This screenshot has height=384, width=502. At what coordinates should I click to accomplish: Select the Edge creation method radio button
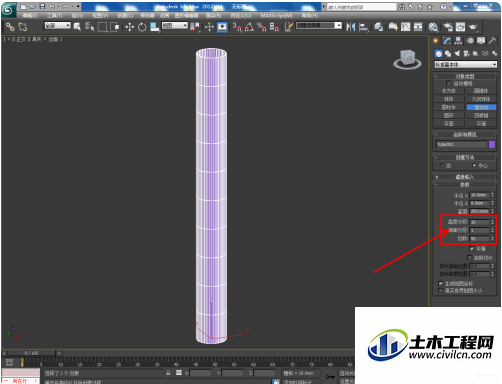coord(442,165)
